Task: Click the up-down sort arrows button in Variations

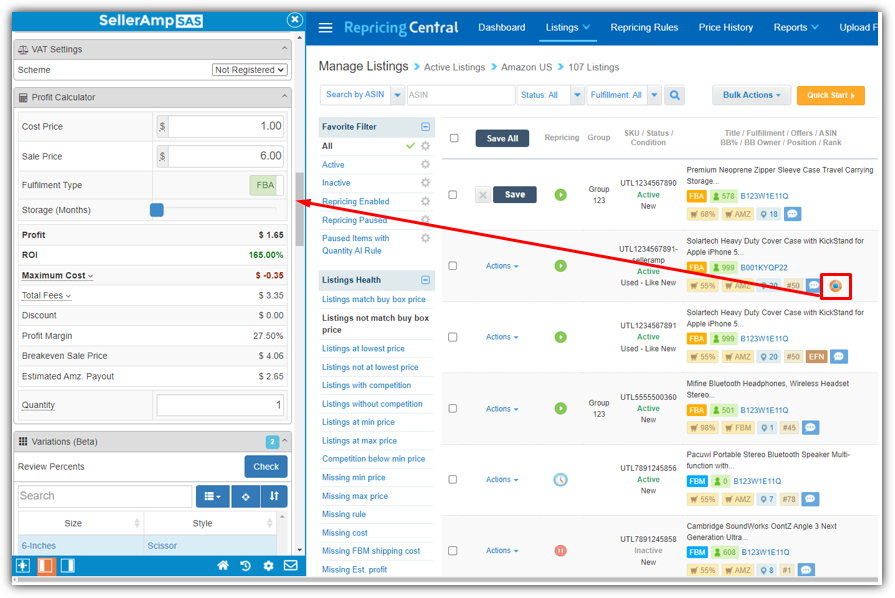Action: coord(274,496)
